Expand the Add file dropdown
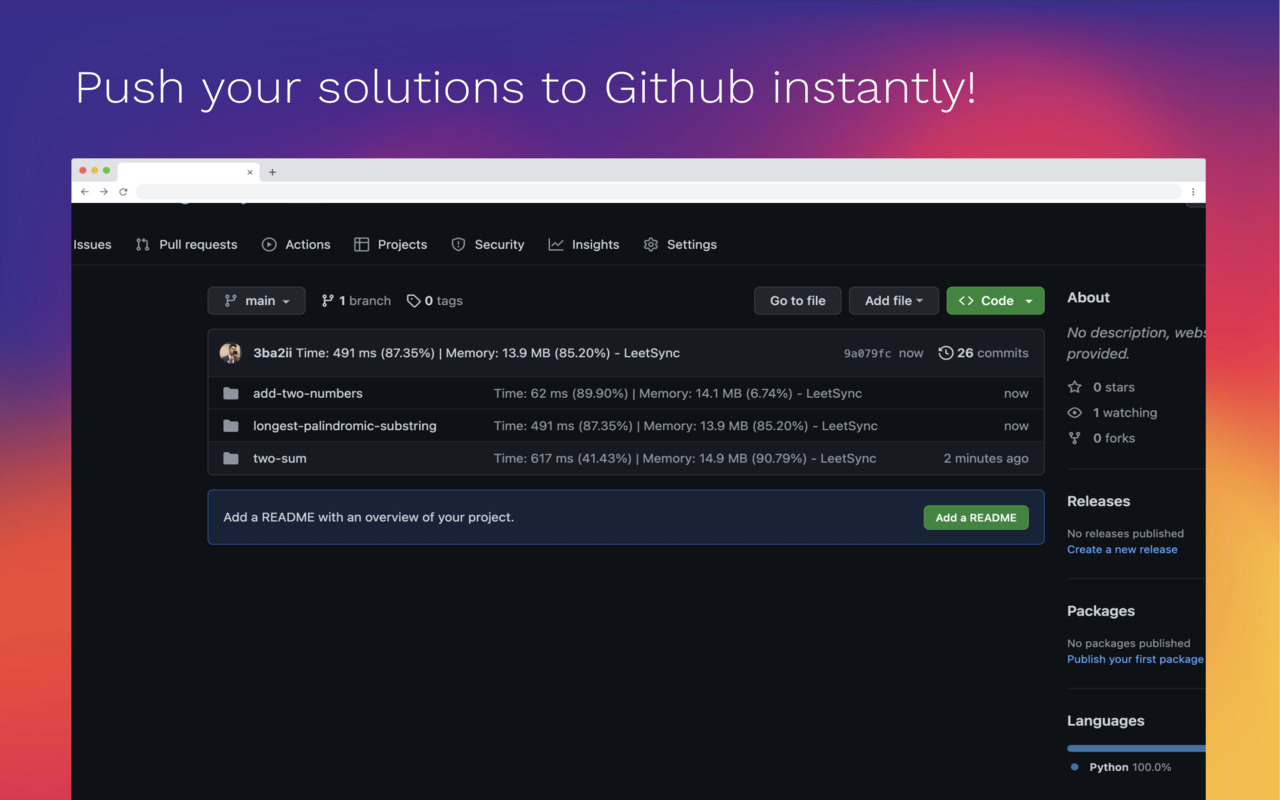Viewport: 1280px width, 800px height. click(893, 300)
